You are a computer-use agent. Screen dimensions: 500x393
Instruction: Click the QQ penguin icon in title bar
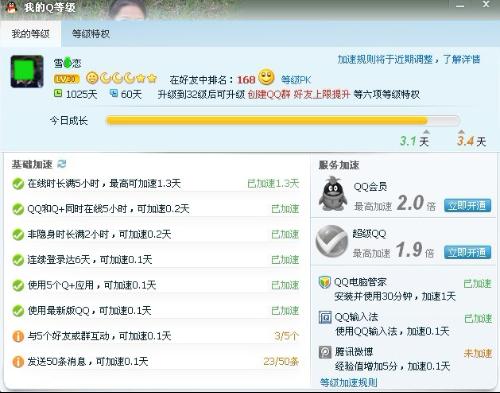coord(12,7)
